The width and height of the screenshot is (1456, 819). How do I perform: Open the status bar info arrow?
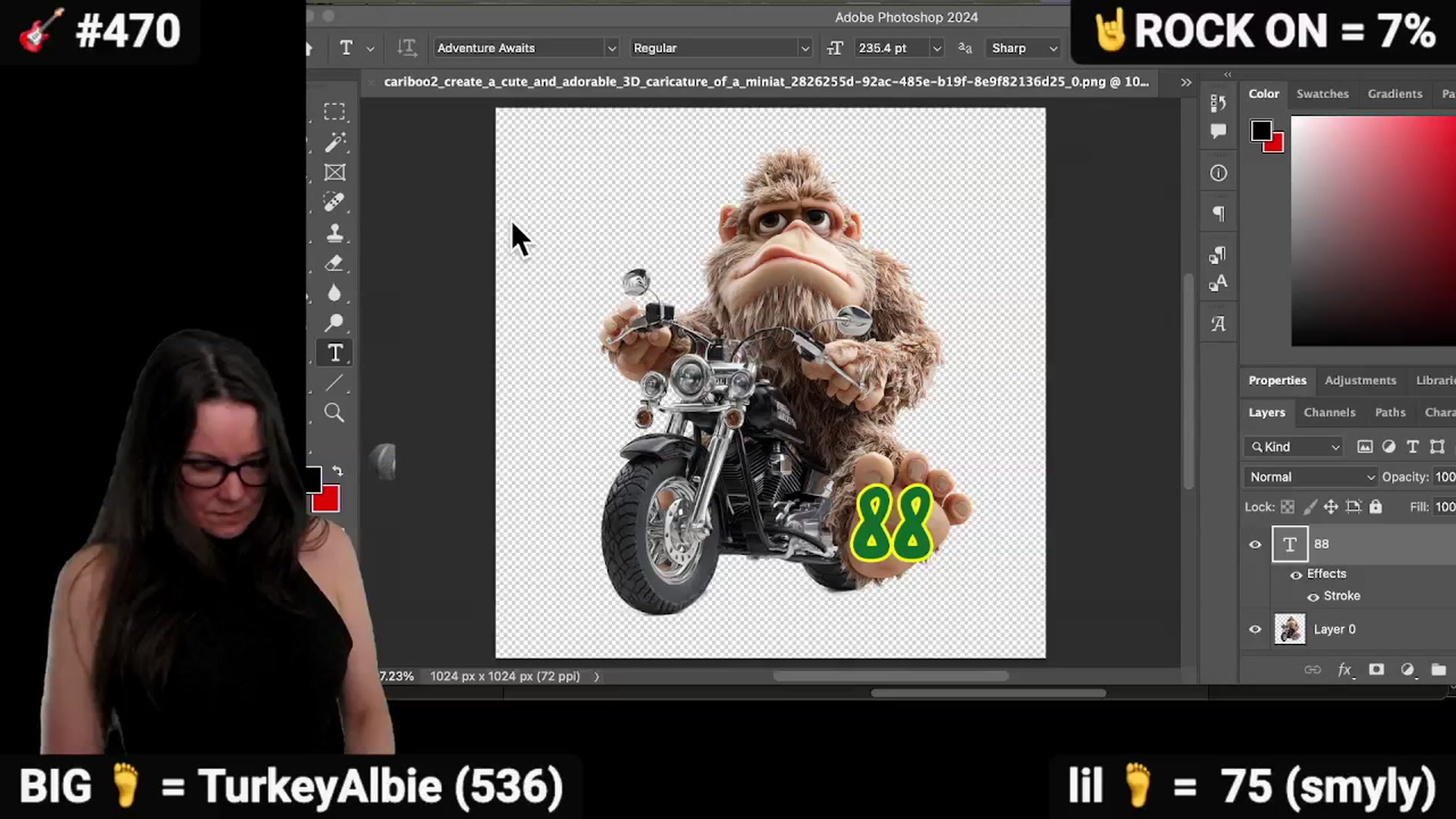click(x=597, y=676)
